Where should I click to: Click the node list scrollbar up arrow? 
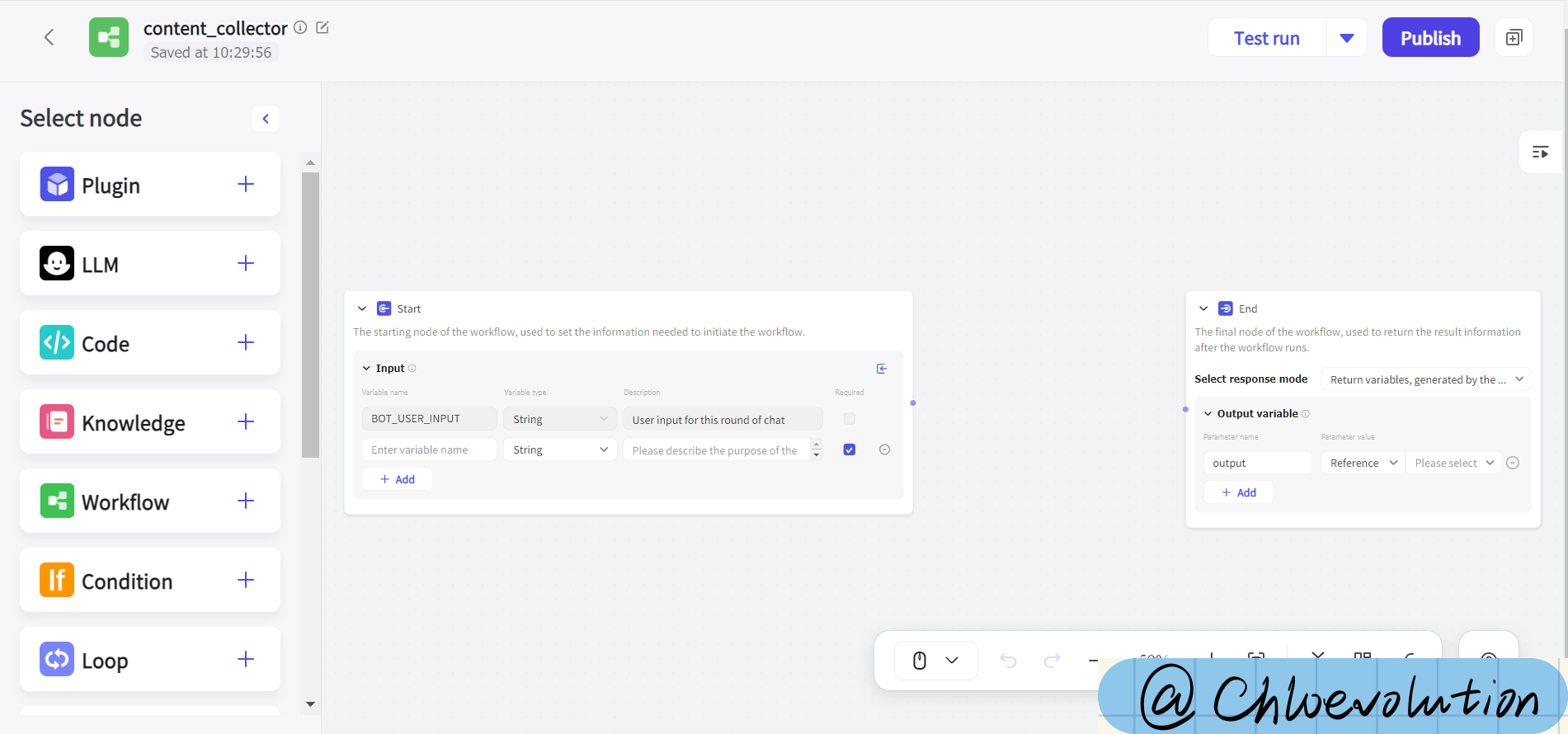[x=310, y=162]
